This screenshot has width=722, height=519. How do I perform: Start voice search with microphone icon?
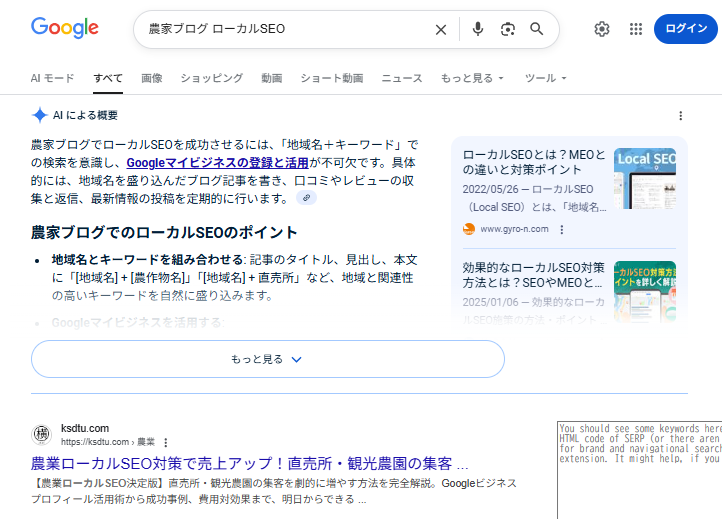(478, 29)
